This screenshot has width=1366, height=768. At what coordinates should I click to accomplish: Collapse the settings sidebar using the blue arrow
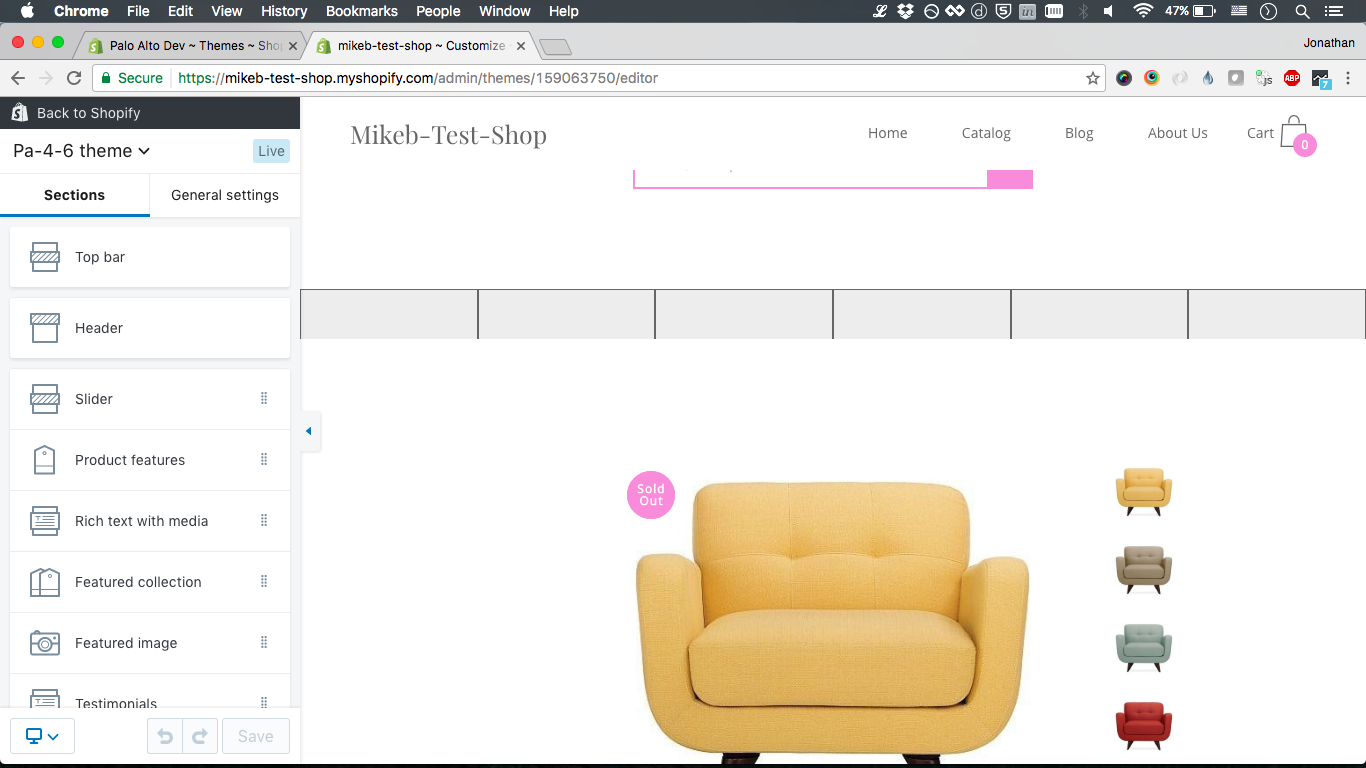(309, 431)
